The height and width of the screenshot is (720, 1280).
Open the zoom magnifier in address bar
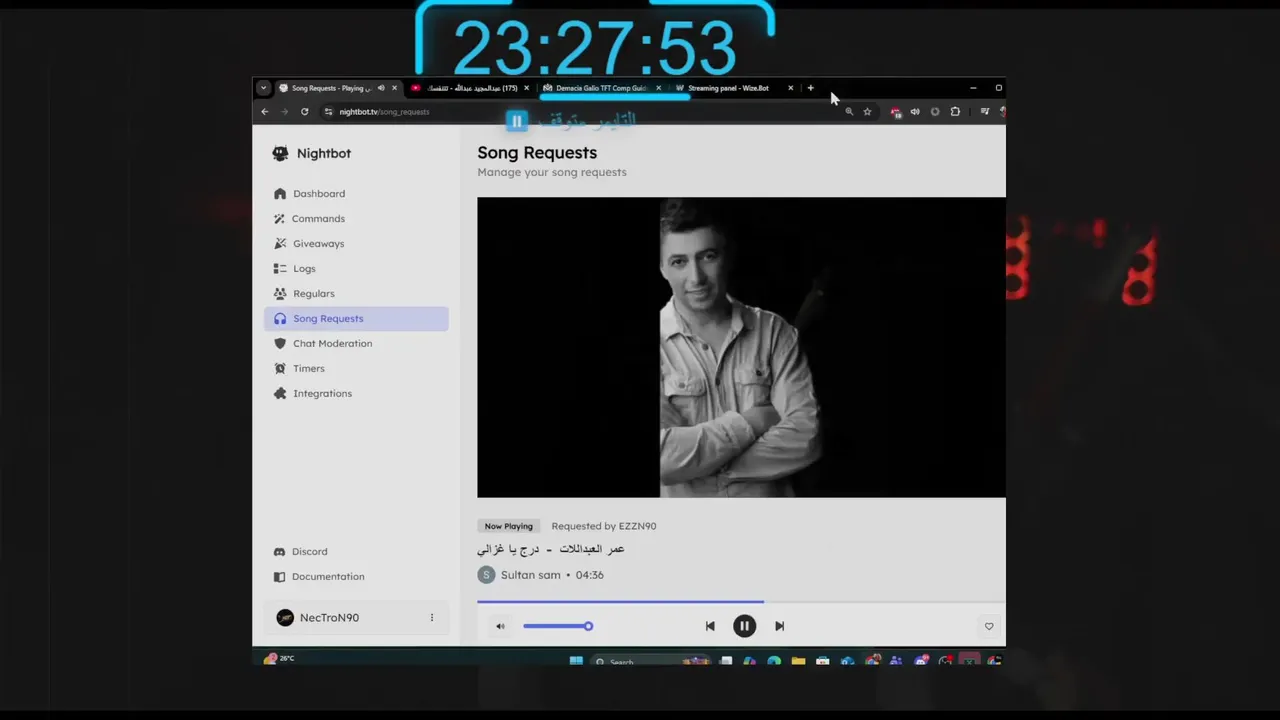click(849, 111)
